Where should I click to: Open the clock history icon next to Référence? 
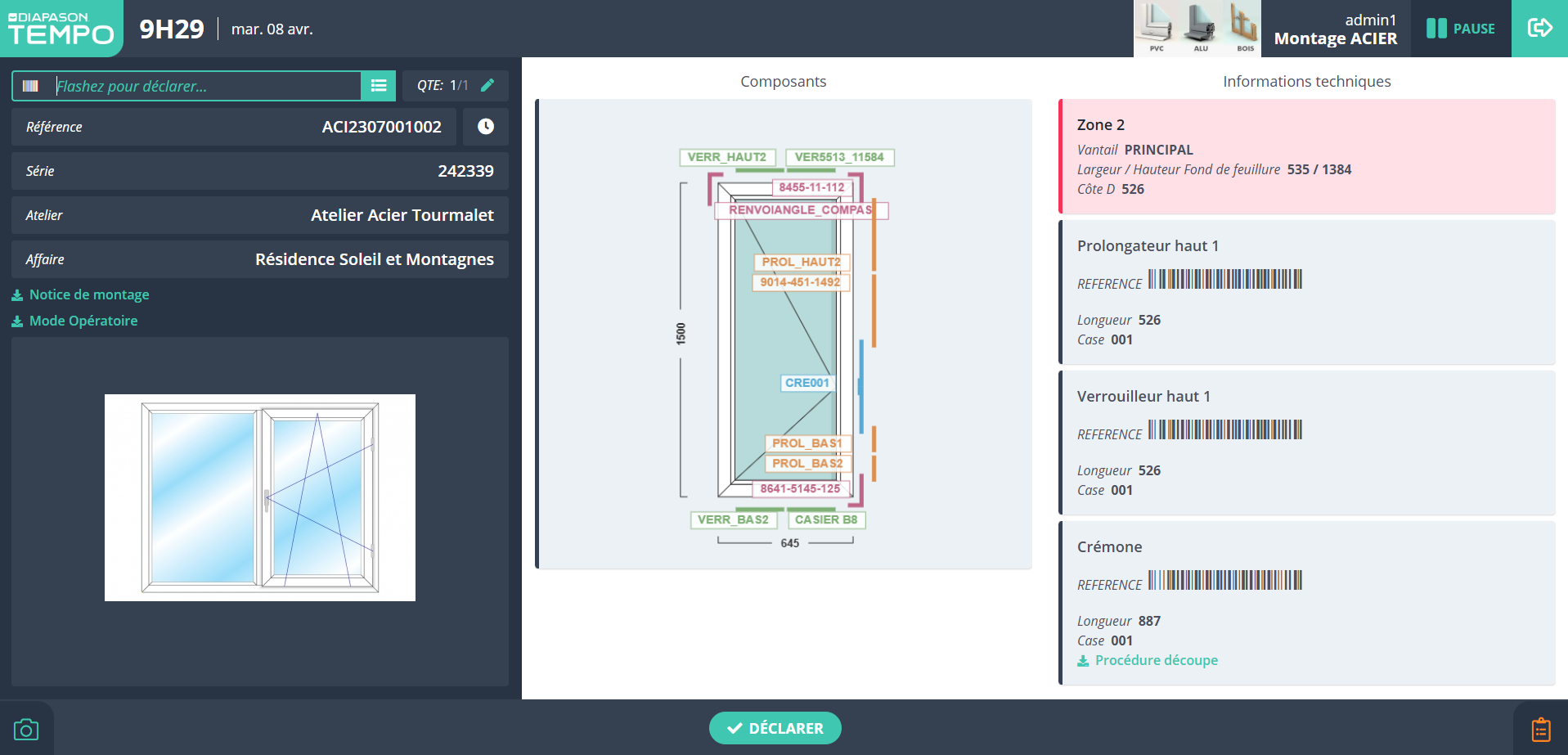tap(485, 127)
